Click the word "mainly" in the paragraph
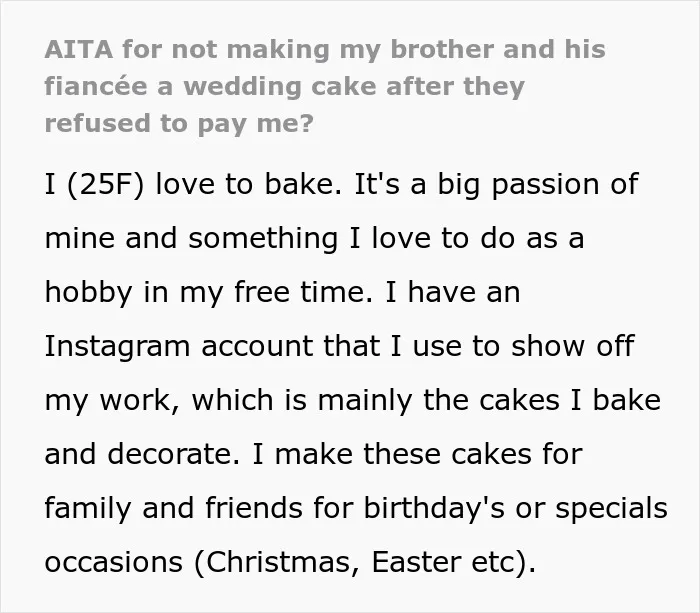This screenshot has width=700, height=613. tap(365, 400)
